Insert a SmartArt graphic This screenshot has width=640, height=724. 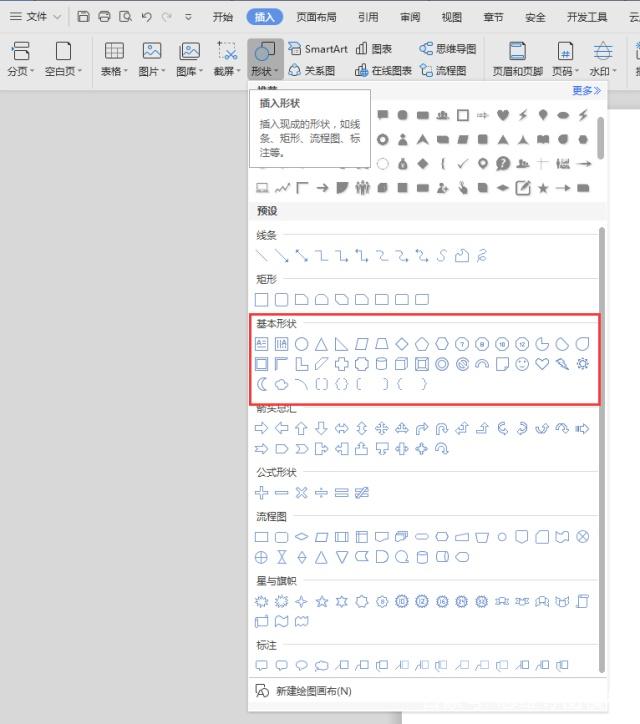click(x=318, y=48)
